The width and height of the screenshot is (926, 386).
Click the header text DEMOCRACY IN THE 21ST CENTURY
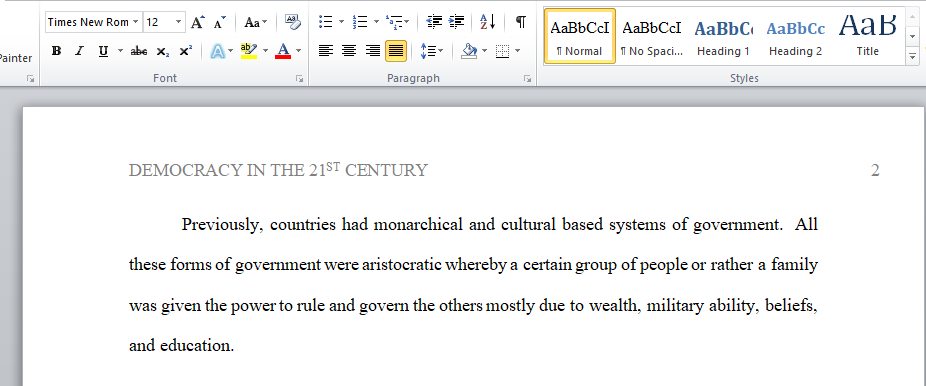[278, 170]
